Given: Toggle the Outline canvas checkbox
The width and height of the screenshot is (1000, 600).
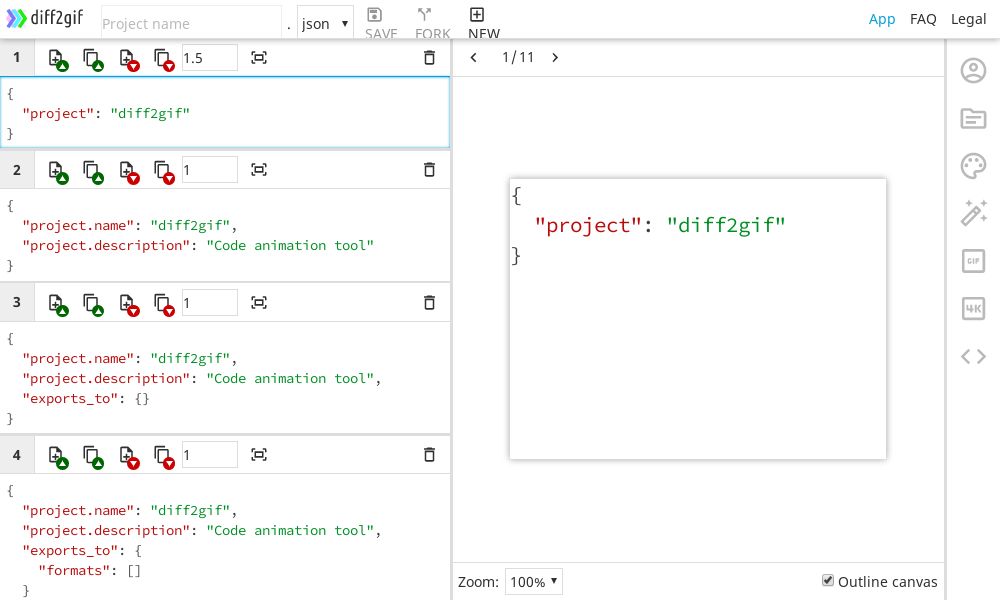Looking at the screenshot, I should pos(828,581).
